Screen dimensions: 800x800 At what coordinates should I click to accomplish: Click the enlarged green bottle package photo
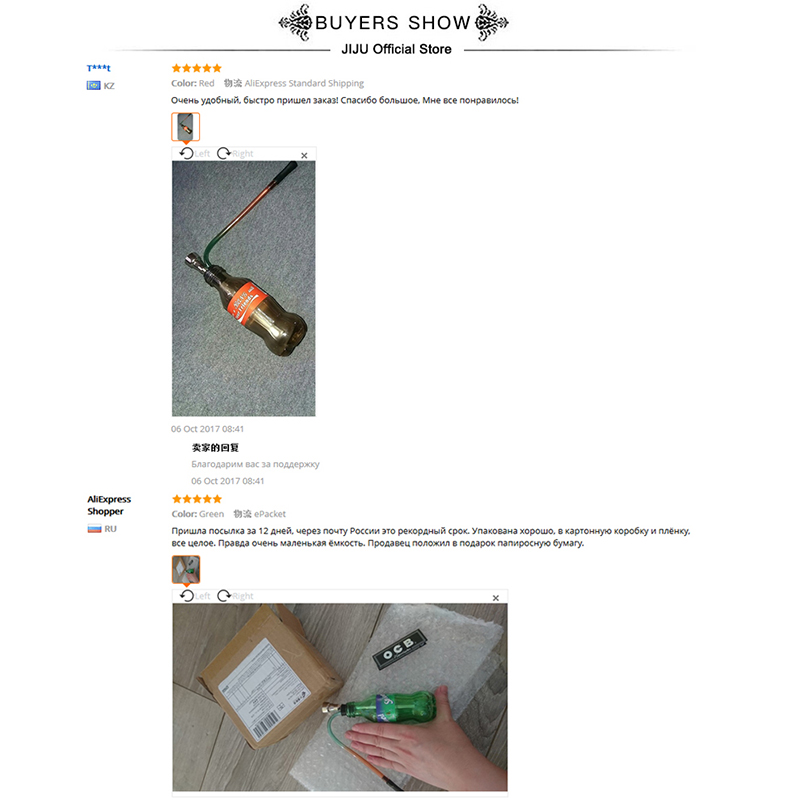pyautogui.click(x=340, y=697)
